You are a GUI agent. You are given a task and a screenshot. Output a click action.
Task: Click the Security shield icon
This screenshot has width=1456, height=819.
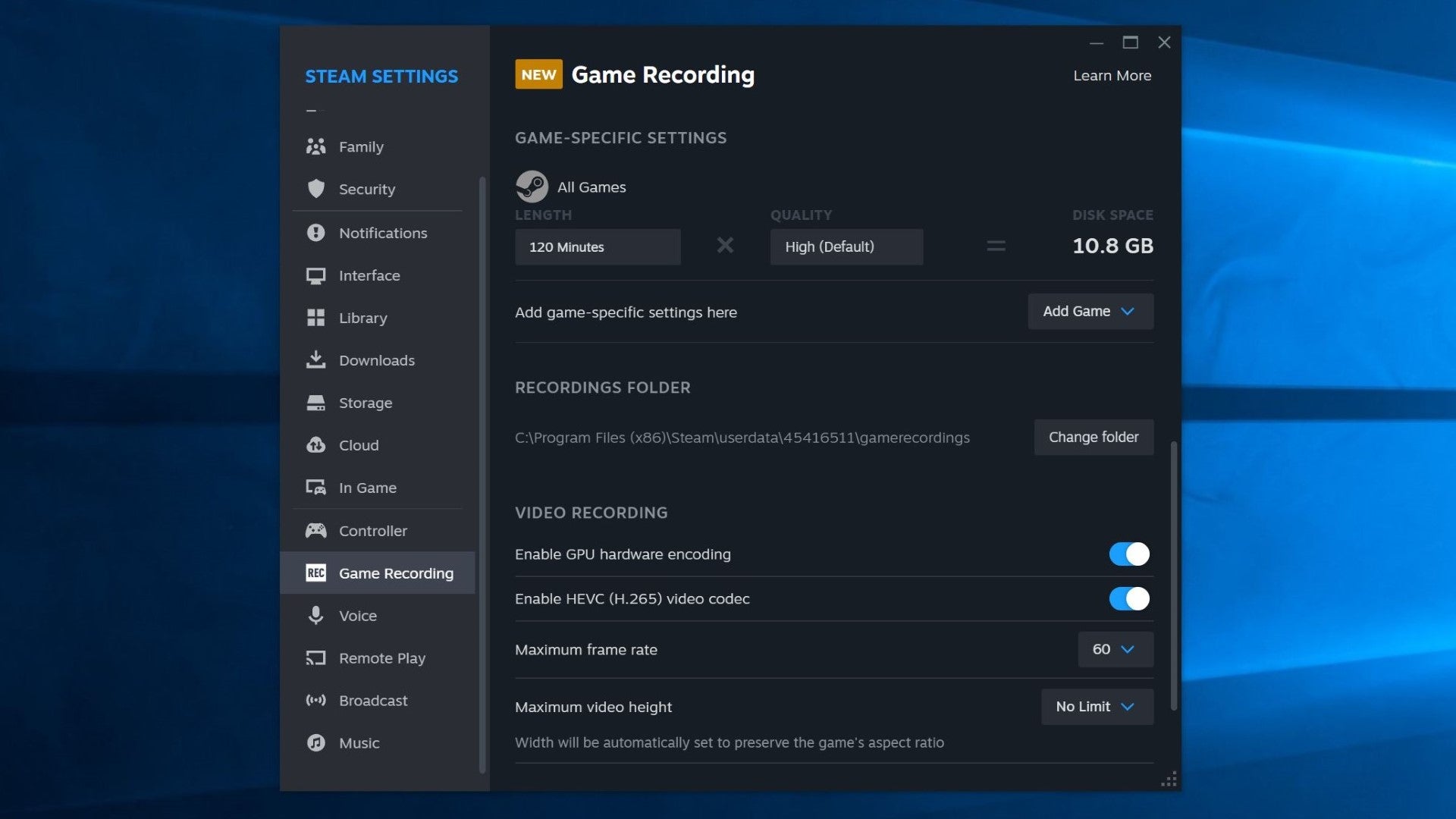[x=317, y=189]
